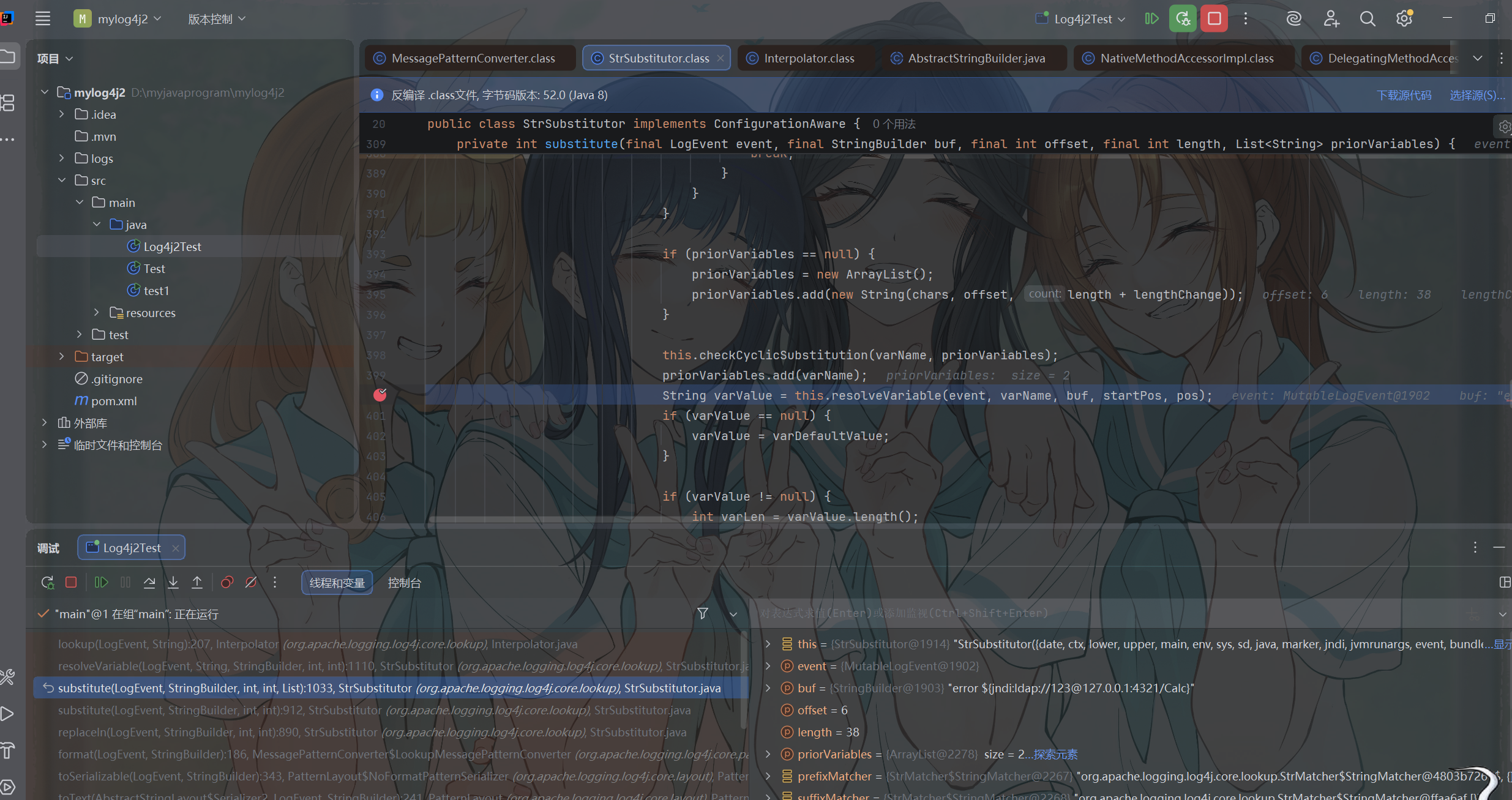The image size is (1512, 800).
Task: Click the Pause Program debug button
Action: coord(125,583)
